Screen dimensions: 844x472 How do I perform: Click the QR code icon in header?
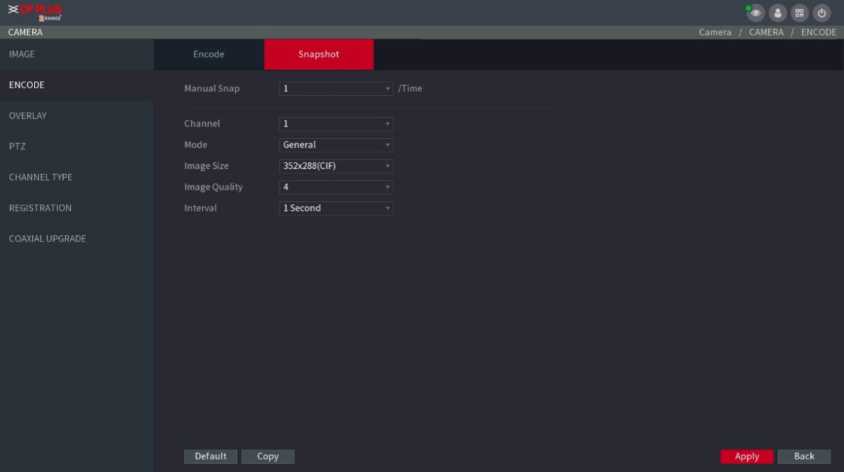click(800, 13)
